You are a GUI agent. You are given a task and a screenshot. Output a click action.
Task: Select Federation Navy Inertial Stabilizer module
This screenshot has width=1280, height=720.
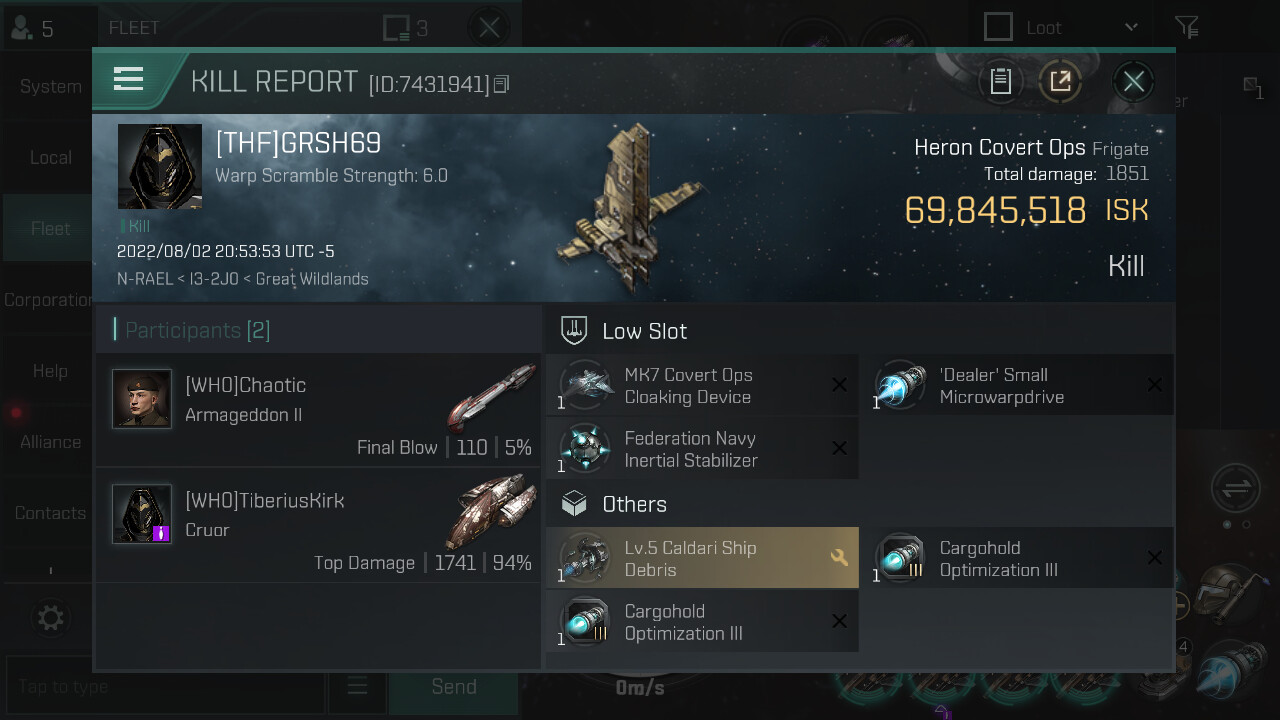coord(702,449)
